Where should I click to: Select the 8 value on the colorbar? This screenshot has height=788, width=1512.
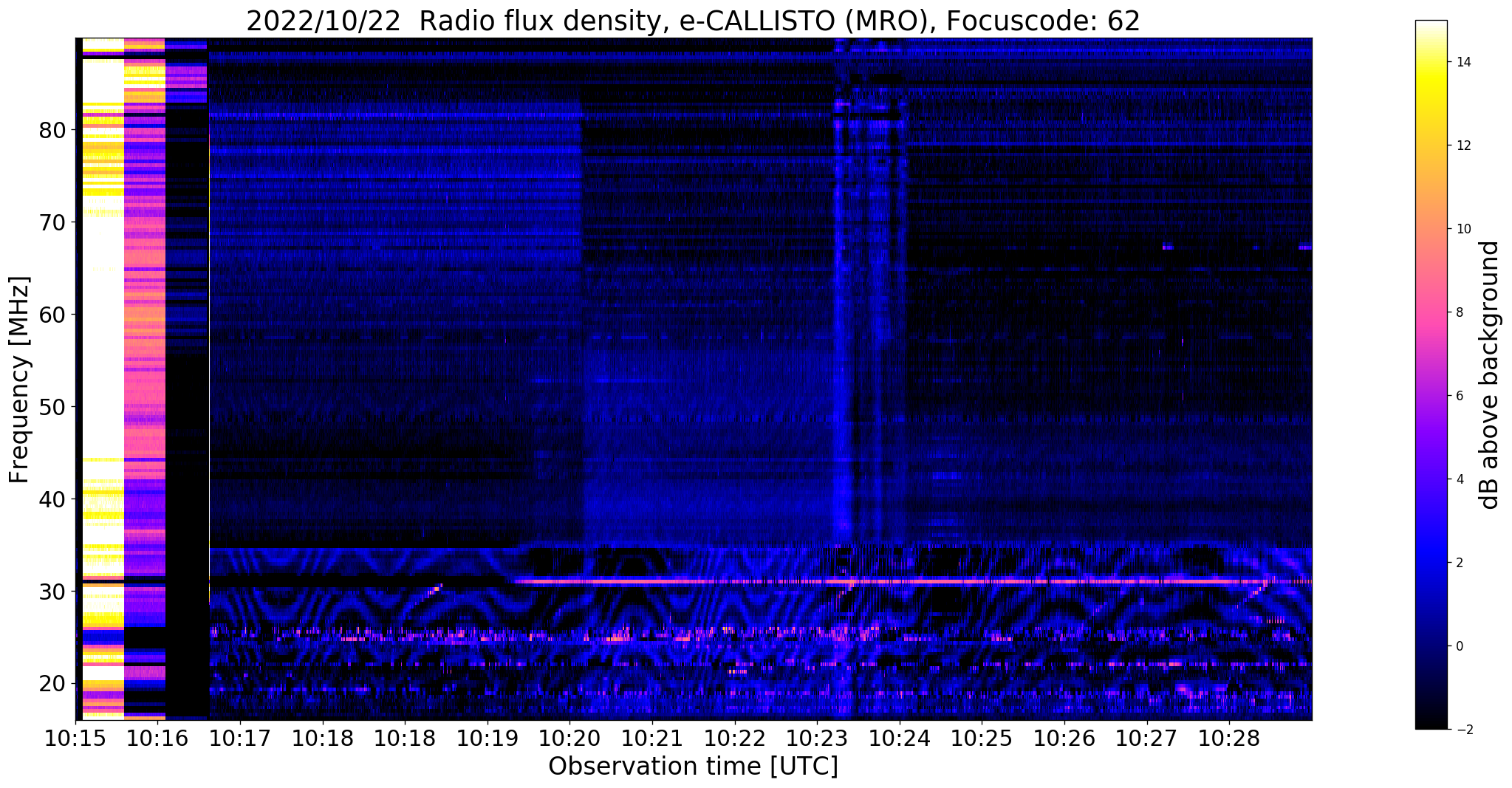[x=1459, y=312]
